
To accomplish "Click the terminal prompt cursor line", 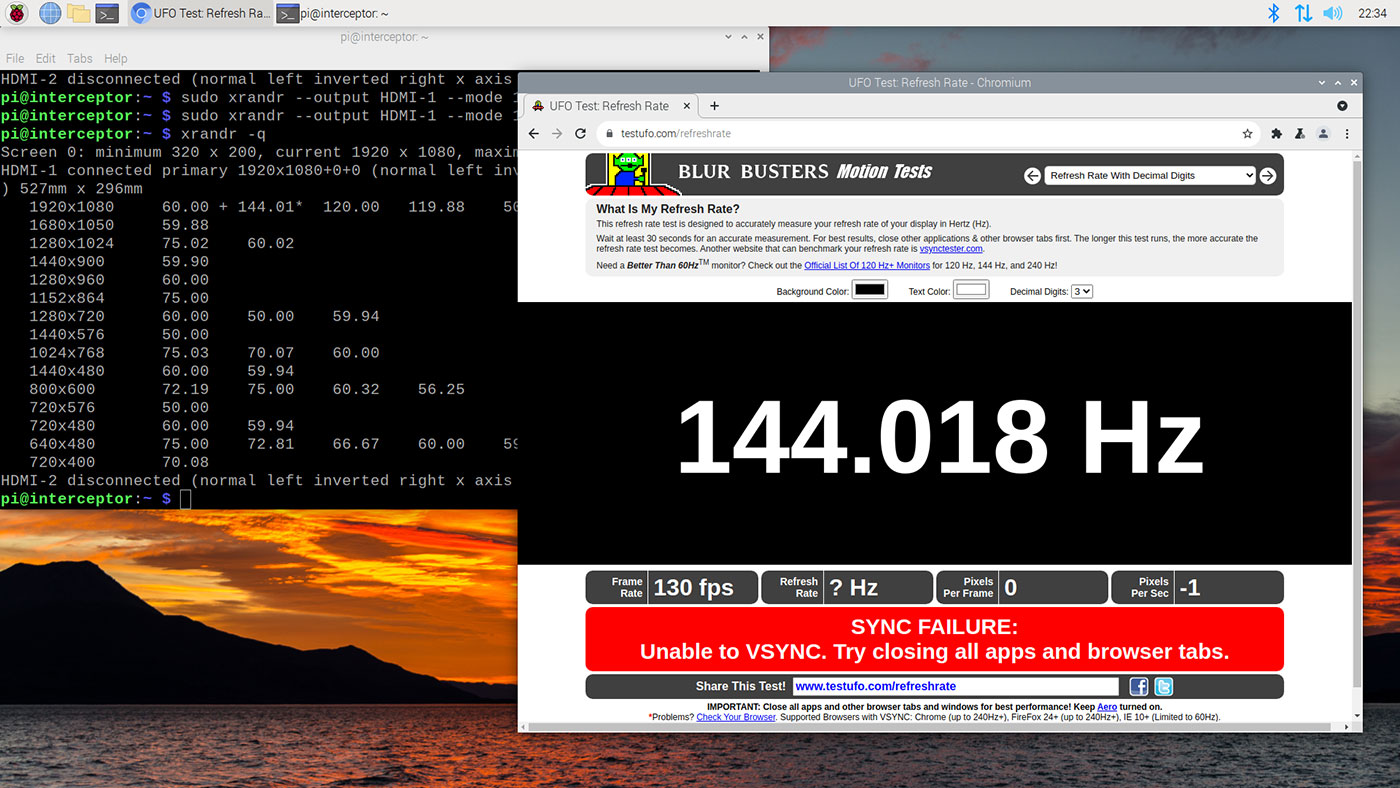I will pos(95,498).
